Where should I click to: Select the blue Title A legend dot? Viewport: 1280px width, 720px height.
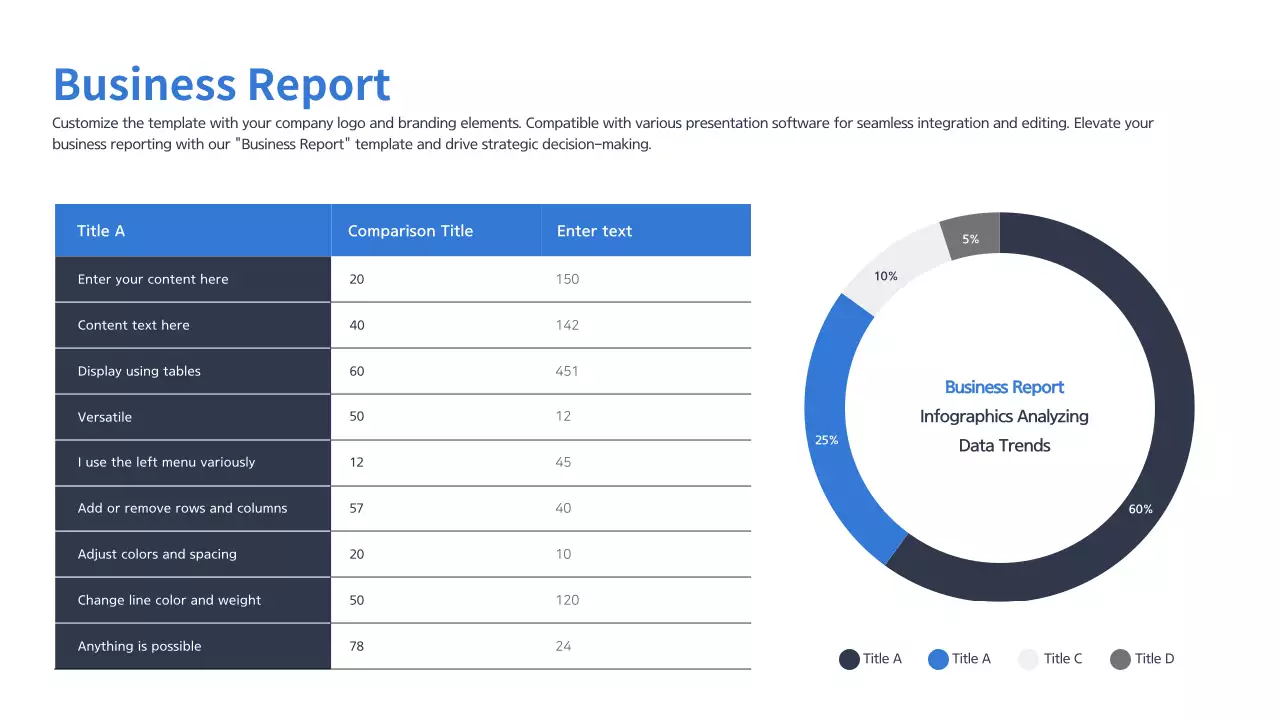[x=938, y=659]
